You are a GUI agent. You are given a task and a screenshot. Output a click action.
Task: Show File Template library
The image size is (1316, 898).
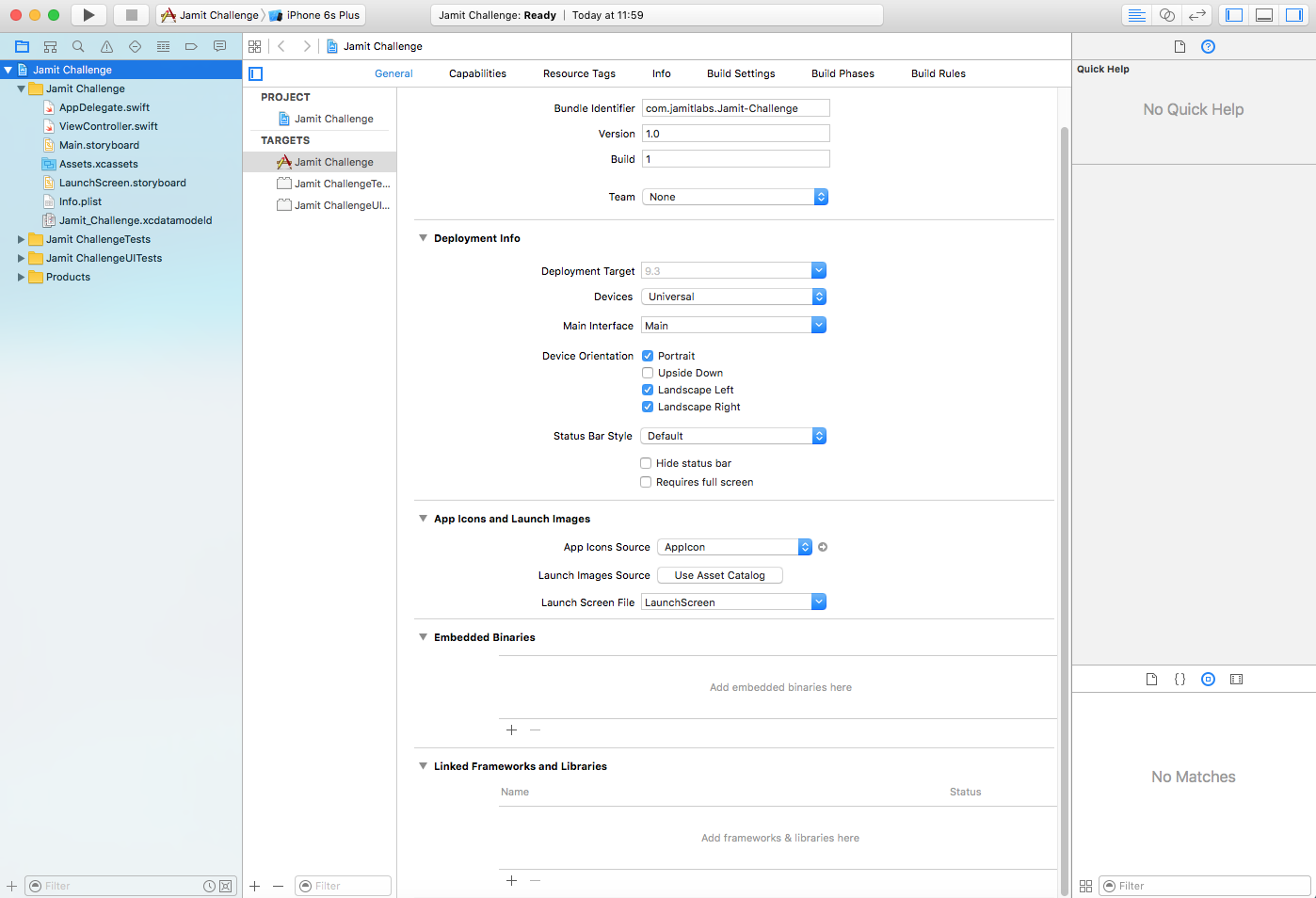tap(1151, 679)
